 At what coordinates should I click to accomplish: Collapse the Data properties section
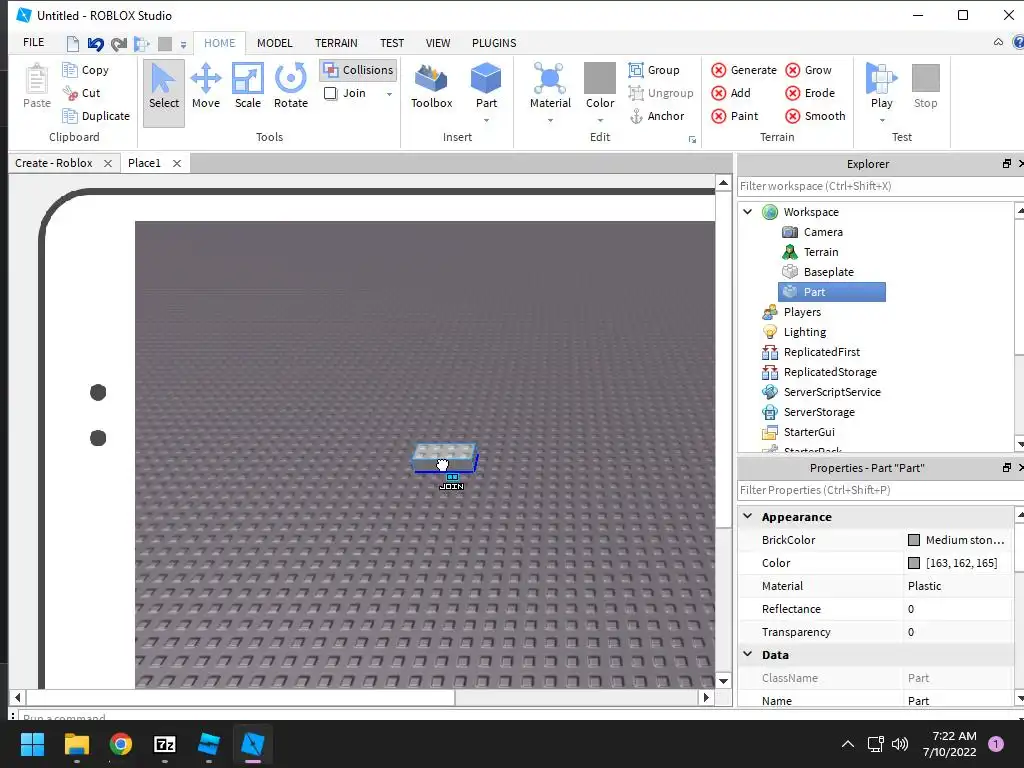[748, 654]
